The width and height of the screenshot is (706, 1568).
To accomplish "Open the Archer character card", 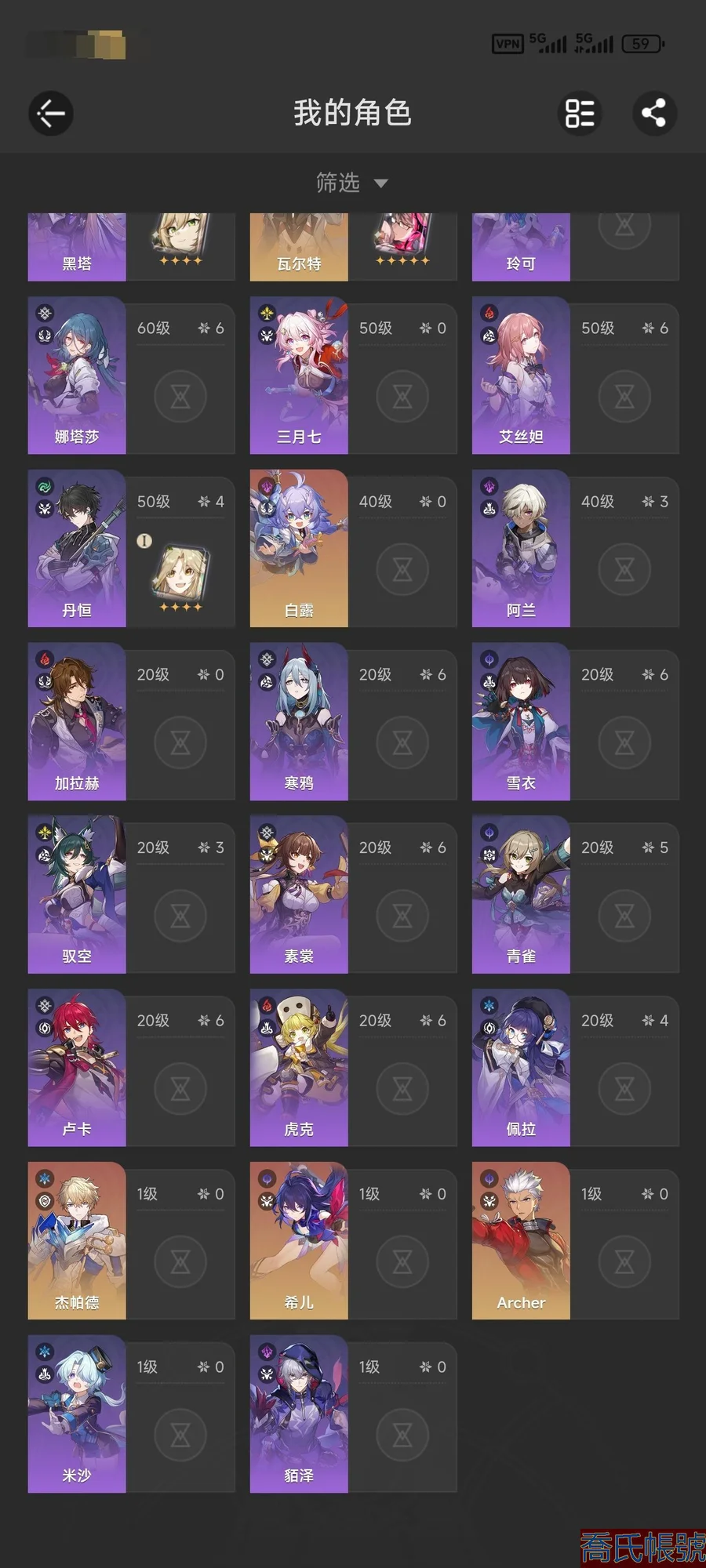I will point(576,1241).
